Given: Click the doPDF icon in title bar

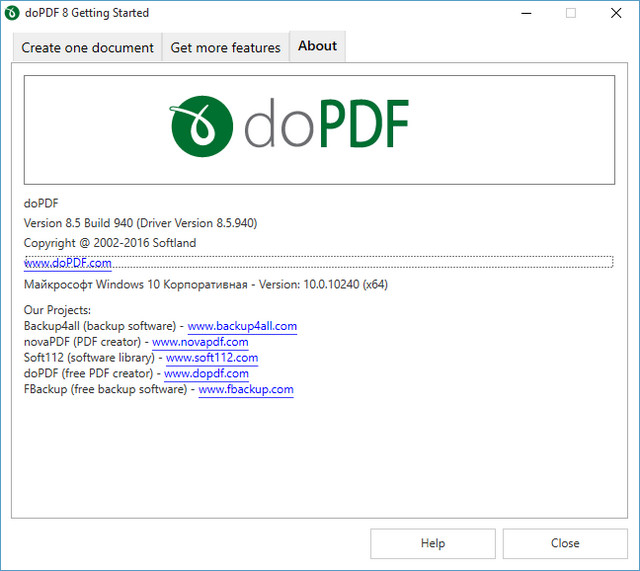Looking at the screenshot, I should (x=13, y=13).
